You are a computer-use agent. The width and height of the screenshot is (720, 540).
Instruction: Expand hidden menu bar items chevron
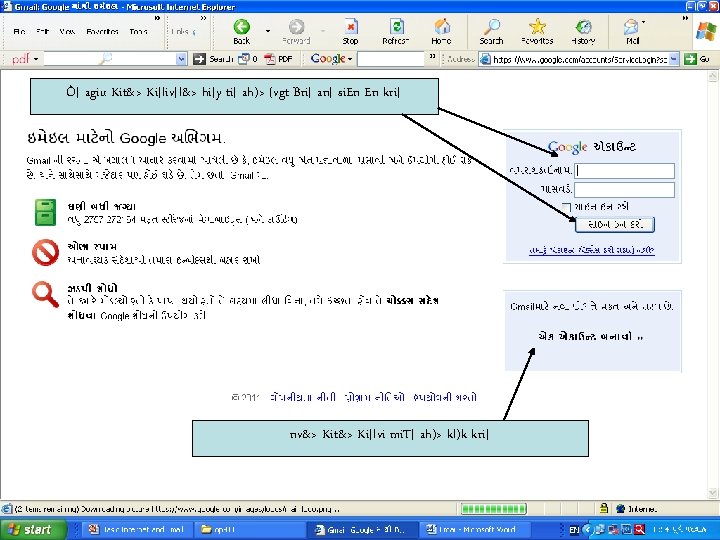[157, 18]
